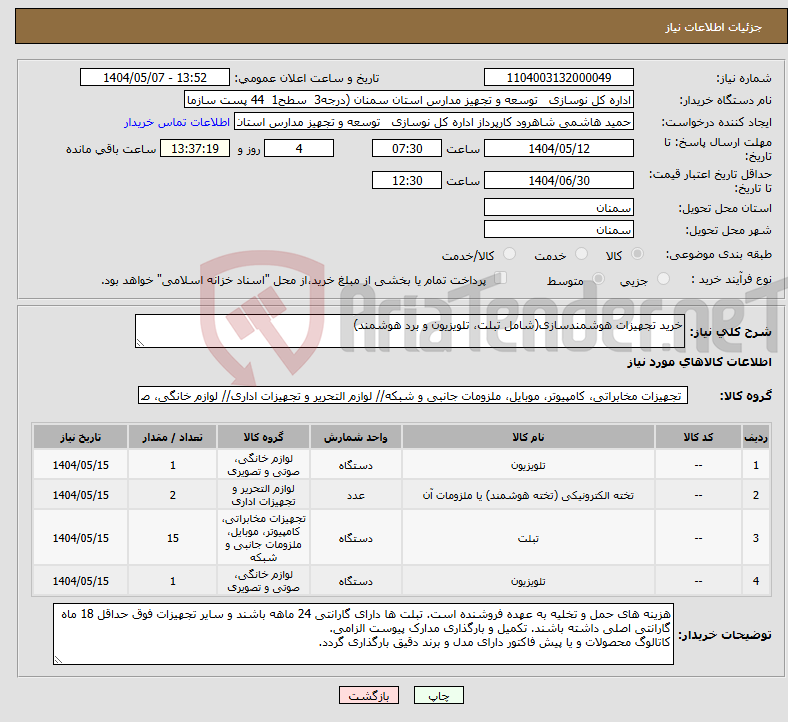
Task: Click date 1404/05/15 in row 1
Action: (80, 465)
